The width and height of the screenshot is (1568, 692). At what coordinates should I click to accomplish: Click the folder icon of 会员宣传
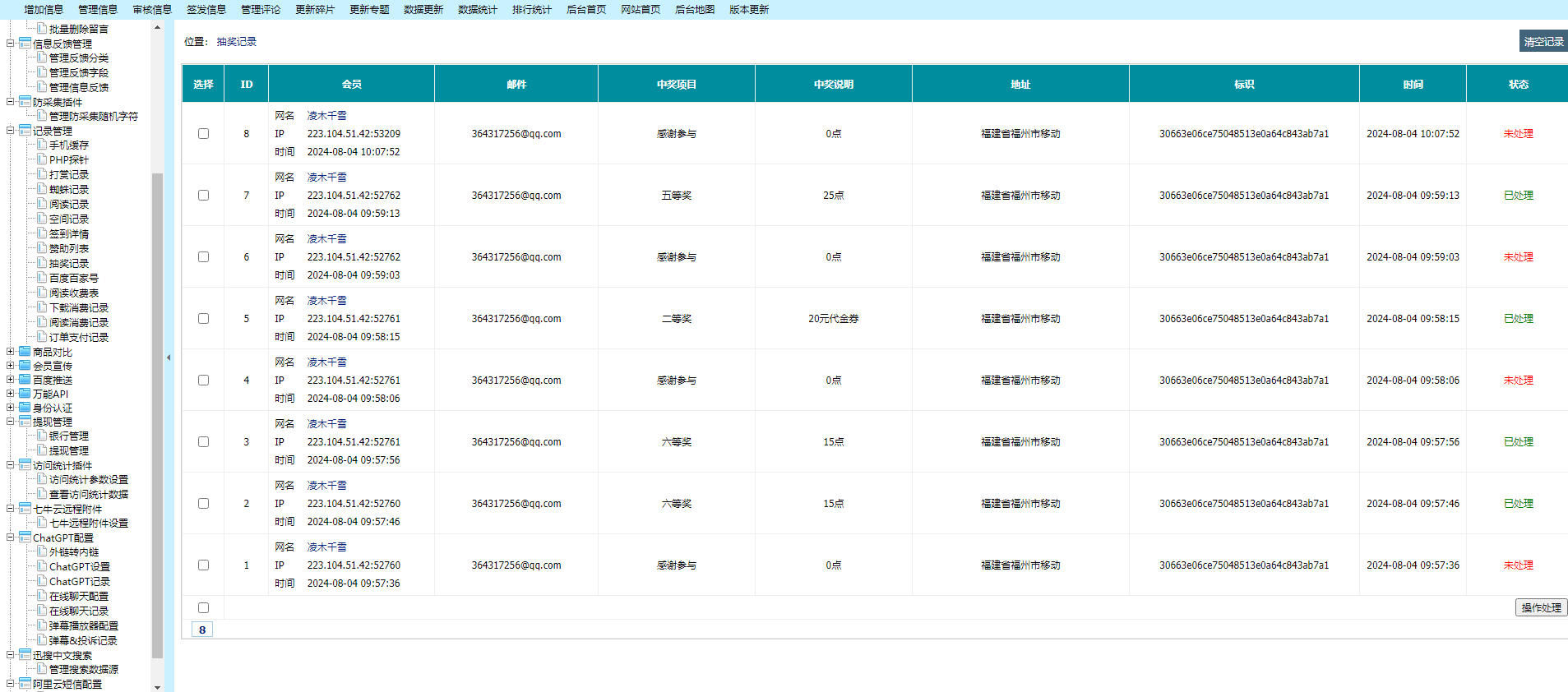25,366
